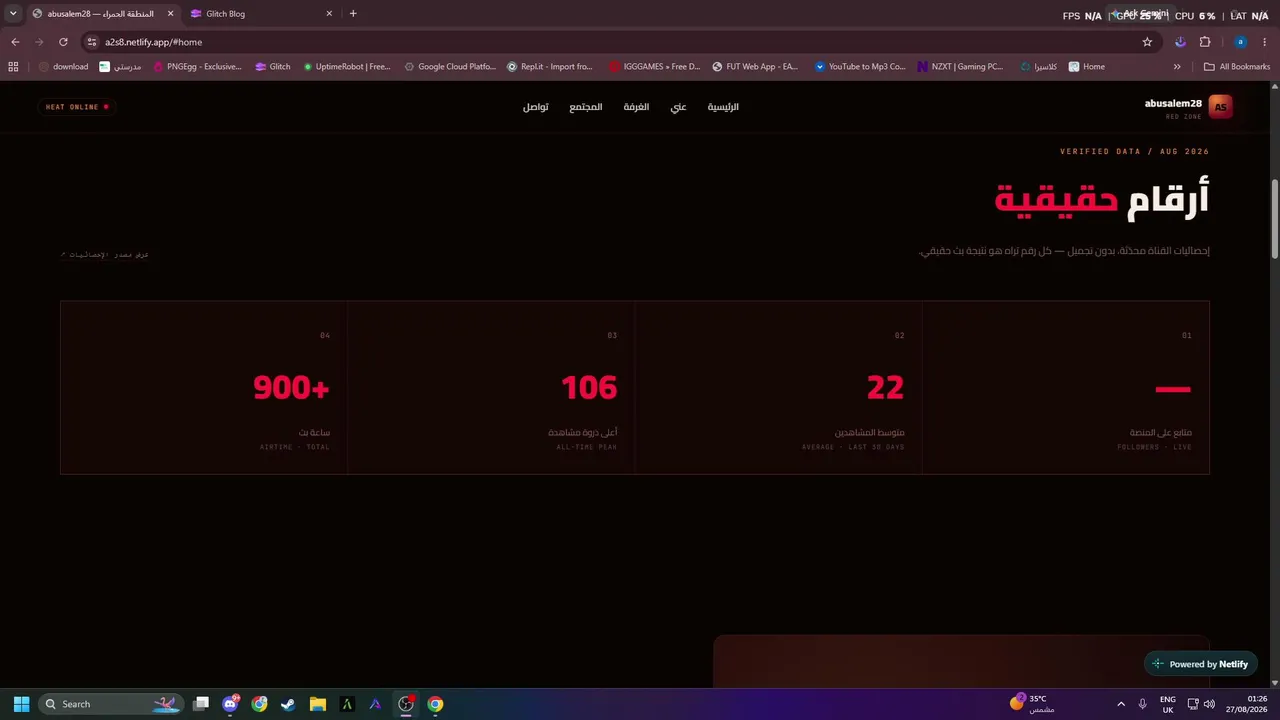Click the page vertical scrollbar thumb
1280x720 pixels.
coord(1275,220)
